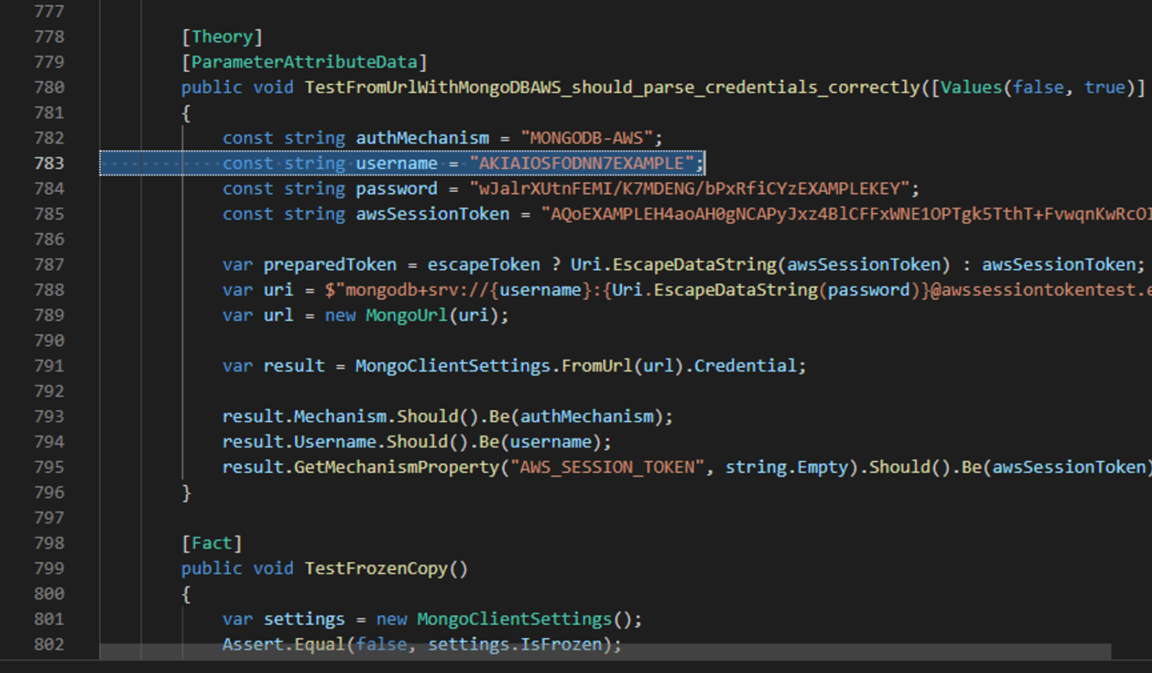Click line number 791 in the gutter
Image resolution: width=1152 pixels, height=673 pixels.
(49, 366)
